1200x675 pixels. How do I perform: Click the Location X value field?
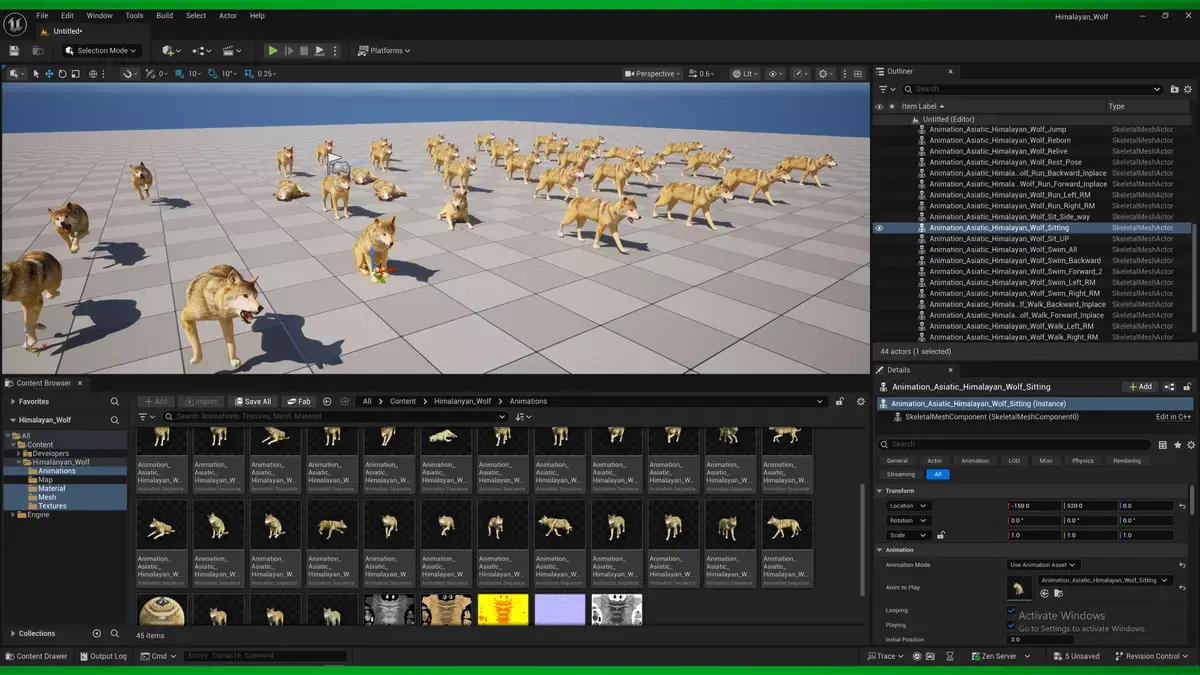point(1034,506)
